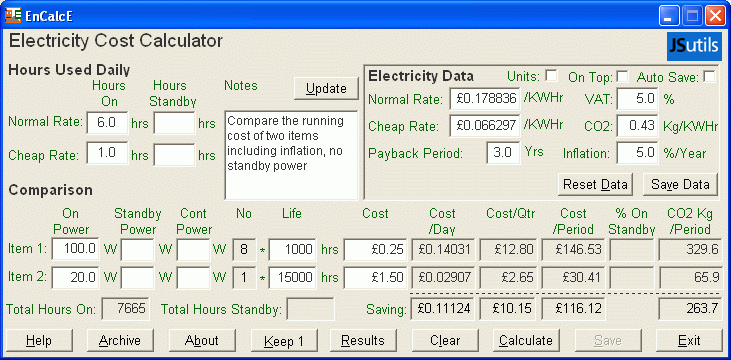Show the Results
Viewport: 731px width, 360px height.
click(x=363, y=340)
